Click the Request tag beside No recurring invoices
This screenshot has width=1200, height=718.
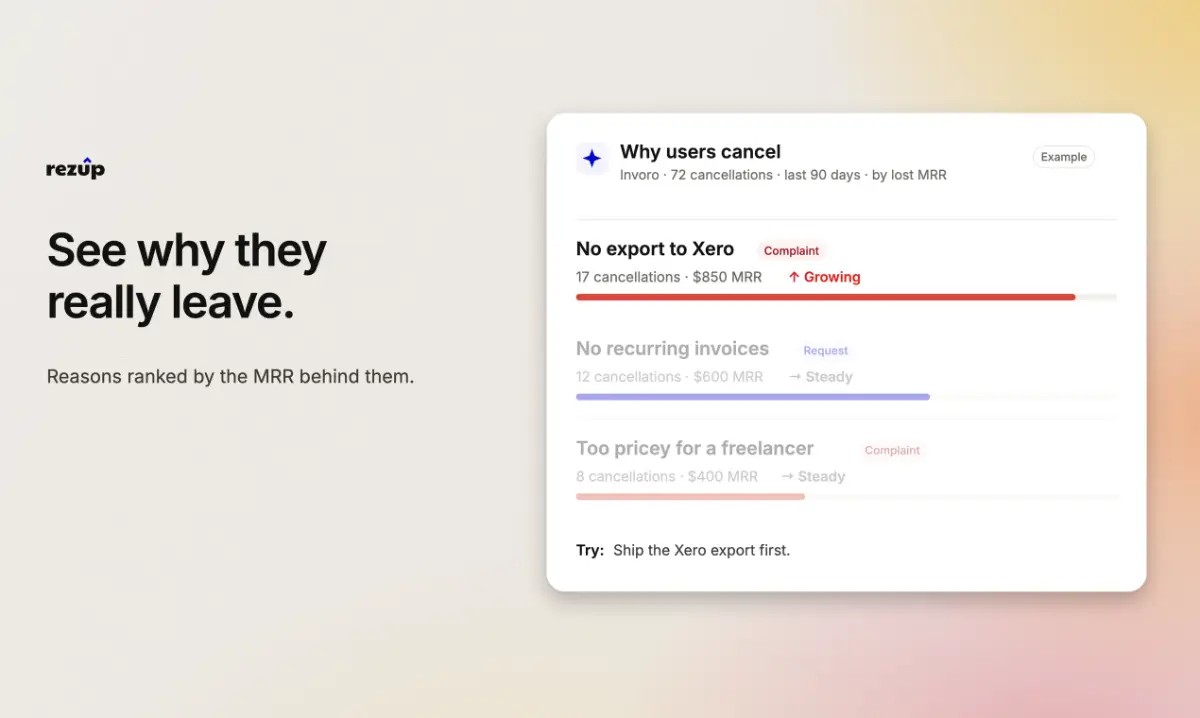tap(825, 351)
